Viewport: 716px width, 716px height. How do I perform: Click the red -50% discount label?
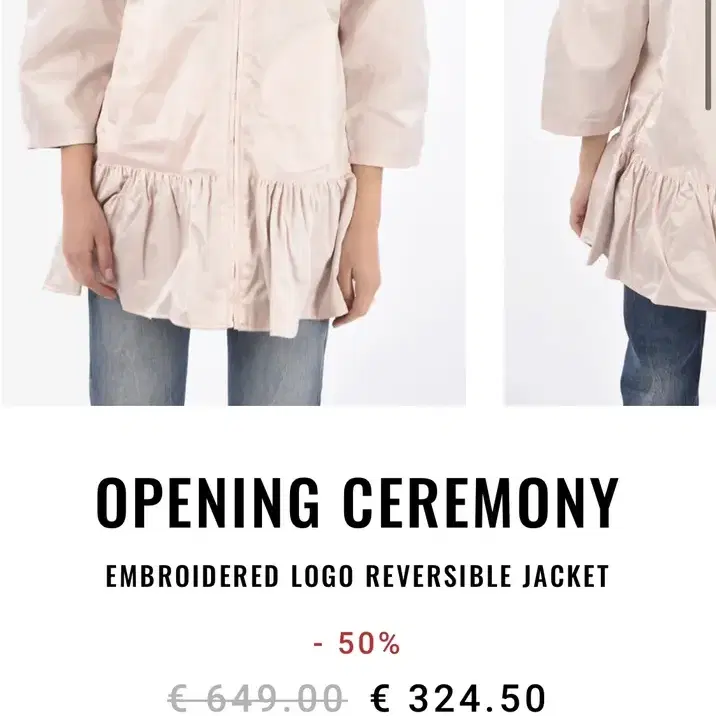(357, 643)
